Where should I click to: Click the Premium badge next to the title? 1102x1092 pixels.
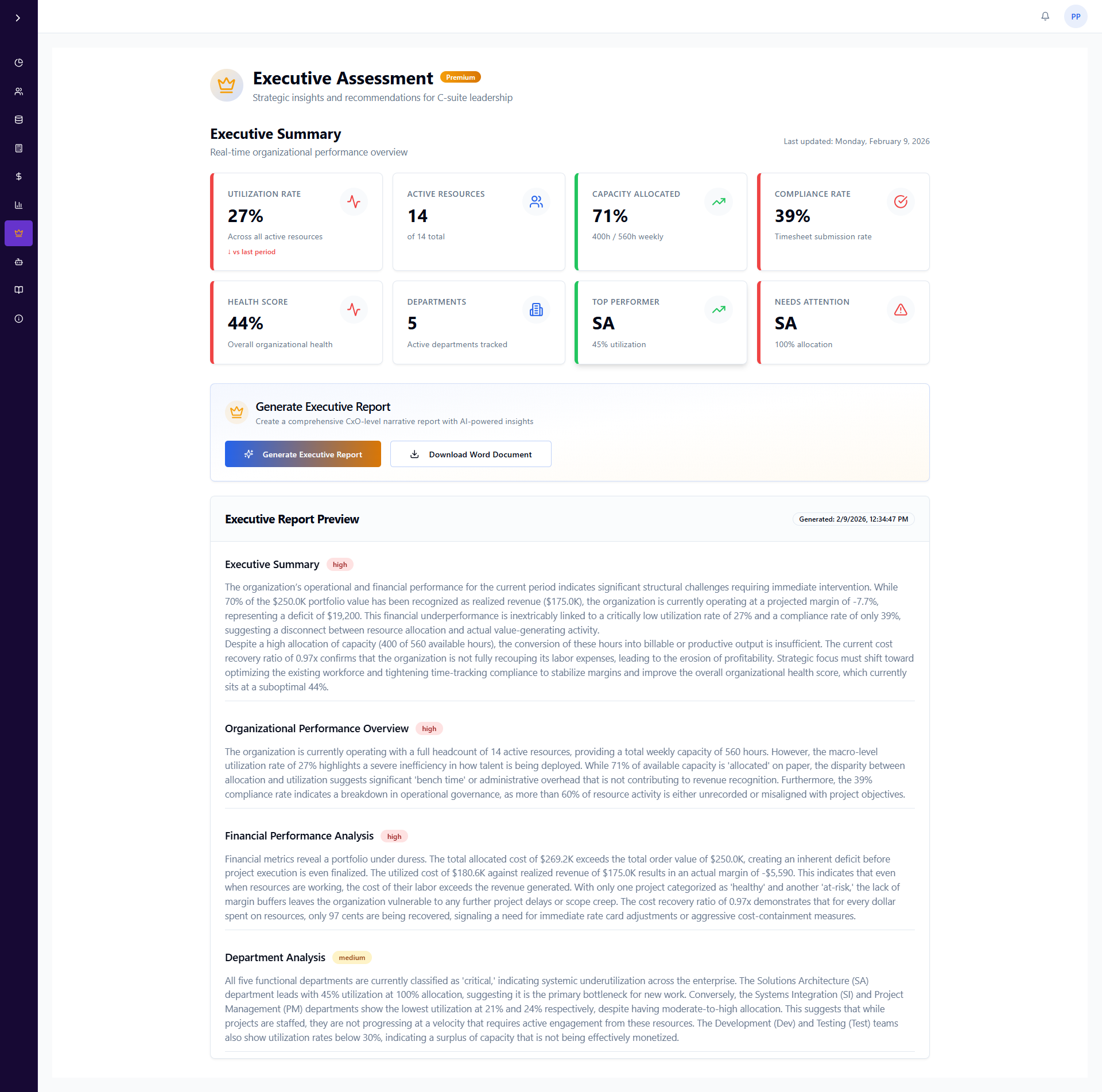tap(460, 76)
